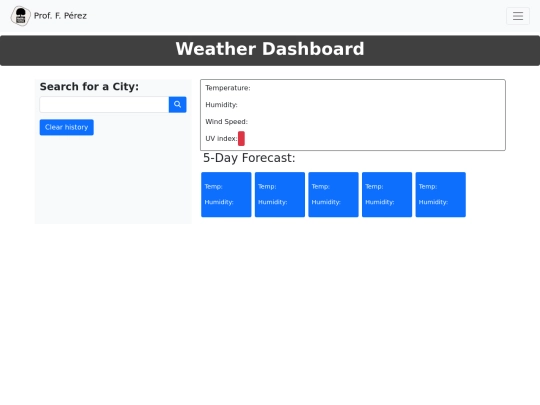
Task: Click the magnifier search button
Action: point(177,104)
